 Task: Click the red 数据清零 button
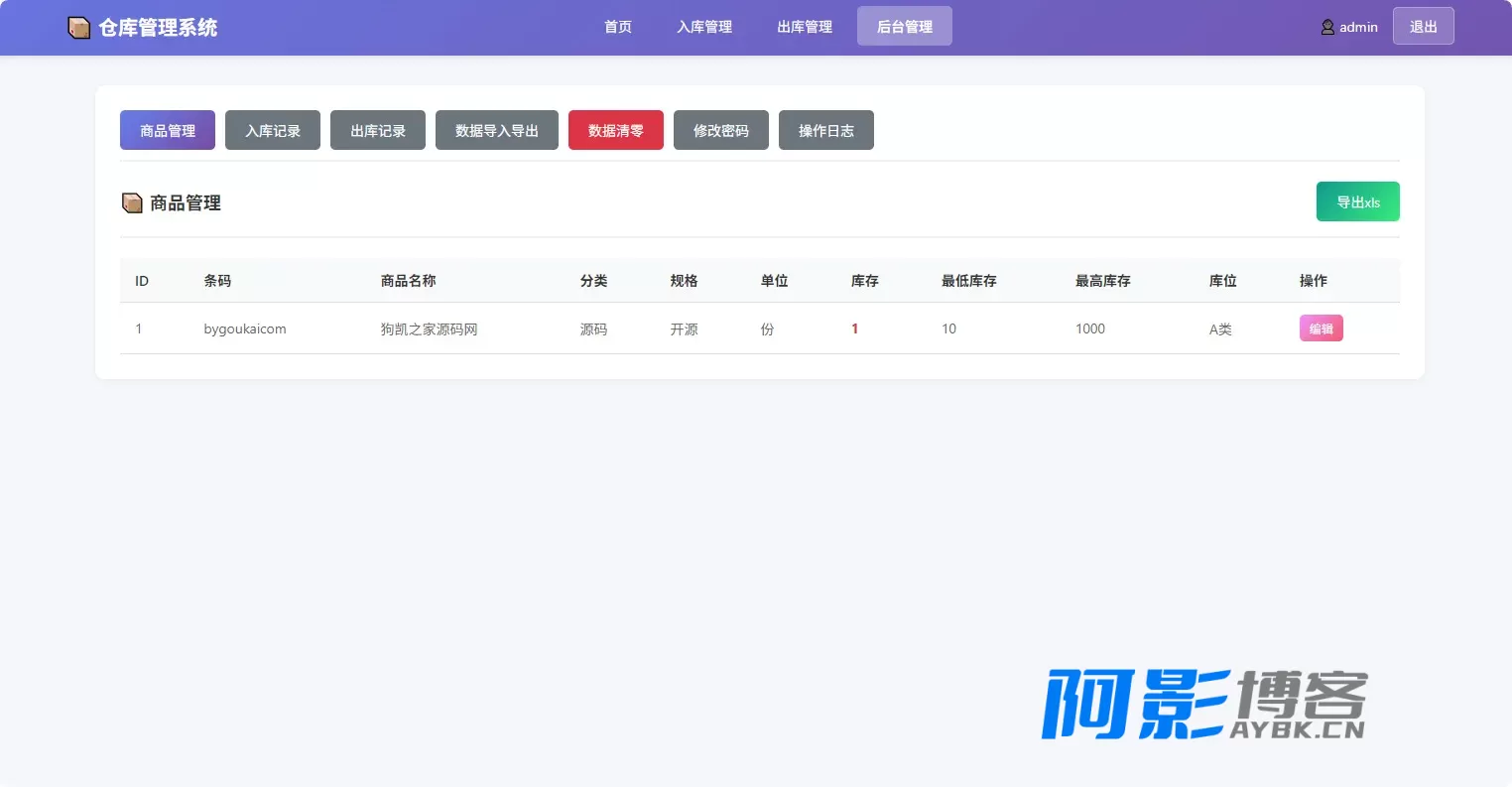coord(616,130)
